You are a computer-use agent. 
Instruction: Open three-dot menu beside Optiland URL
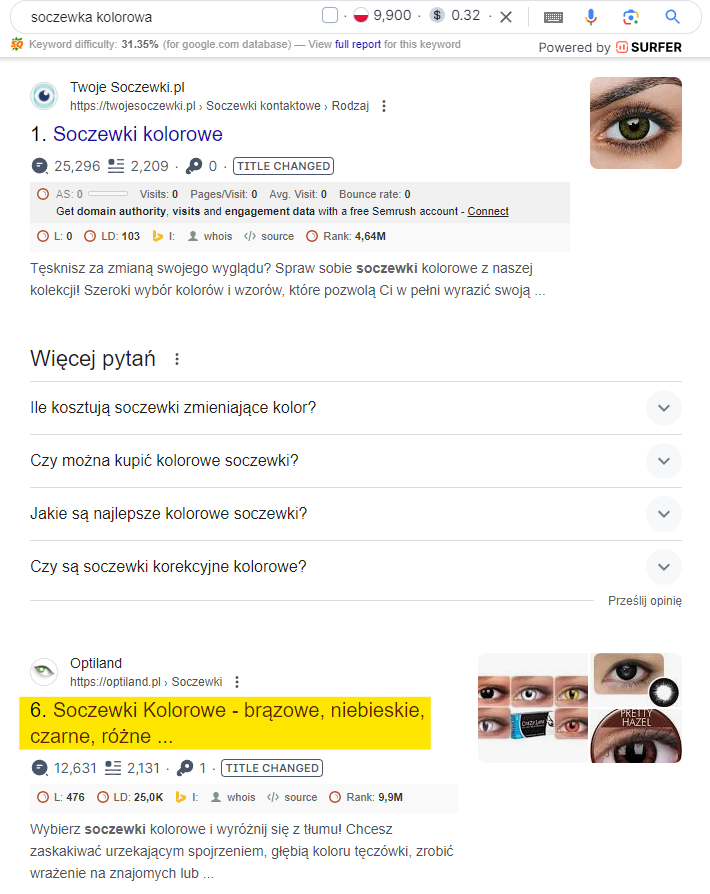[x=237, y=682]
